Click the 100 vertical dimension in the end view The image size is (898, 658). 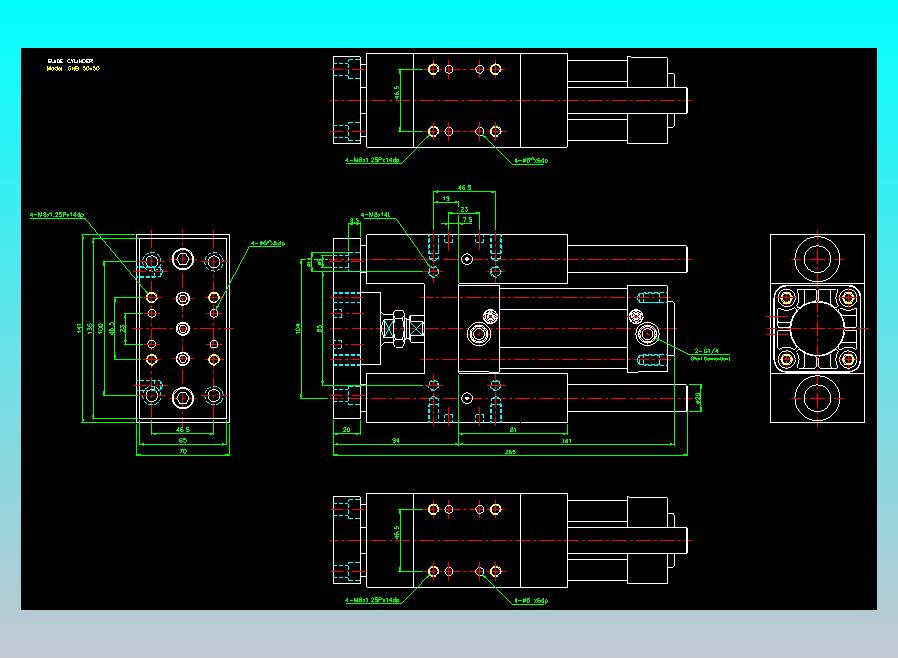click(101, 328)
